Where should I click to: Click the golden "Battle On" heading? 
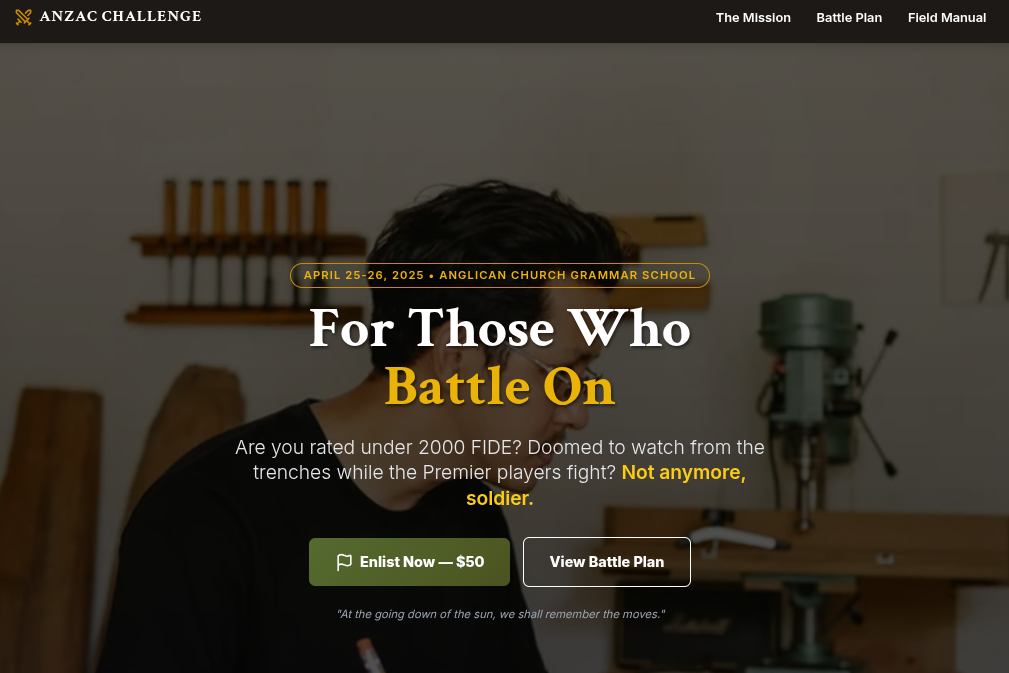pos(500,387)
